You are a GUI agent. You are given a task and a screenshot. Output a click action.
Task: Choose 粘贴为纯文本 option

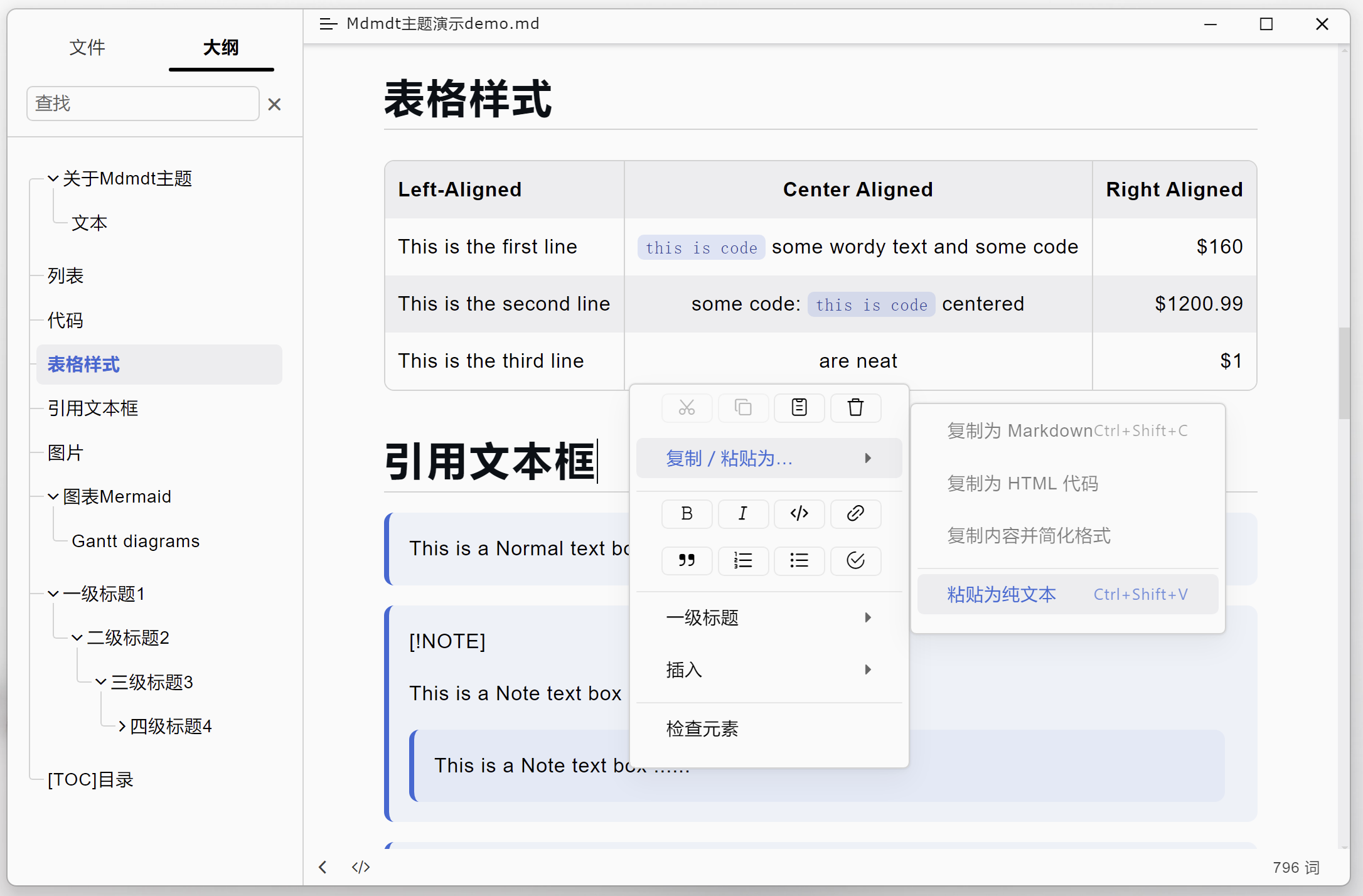tap(1067, 594)
